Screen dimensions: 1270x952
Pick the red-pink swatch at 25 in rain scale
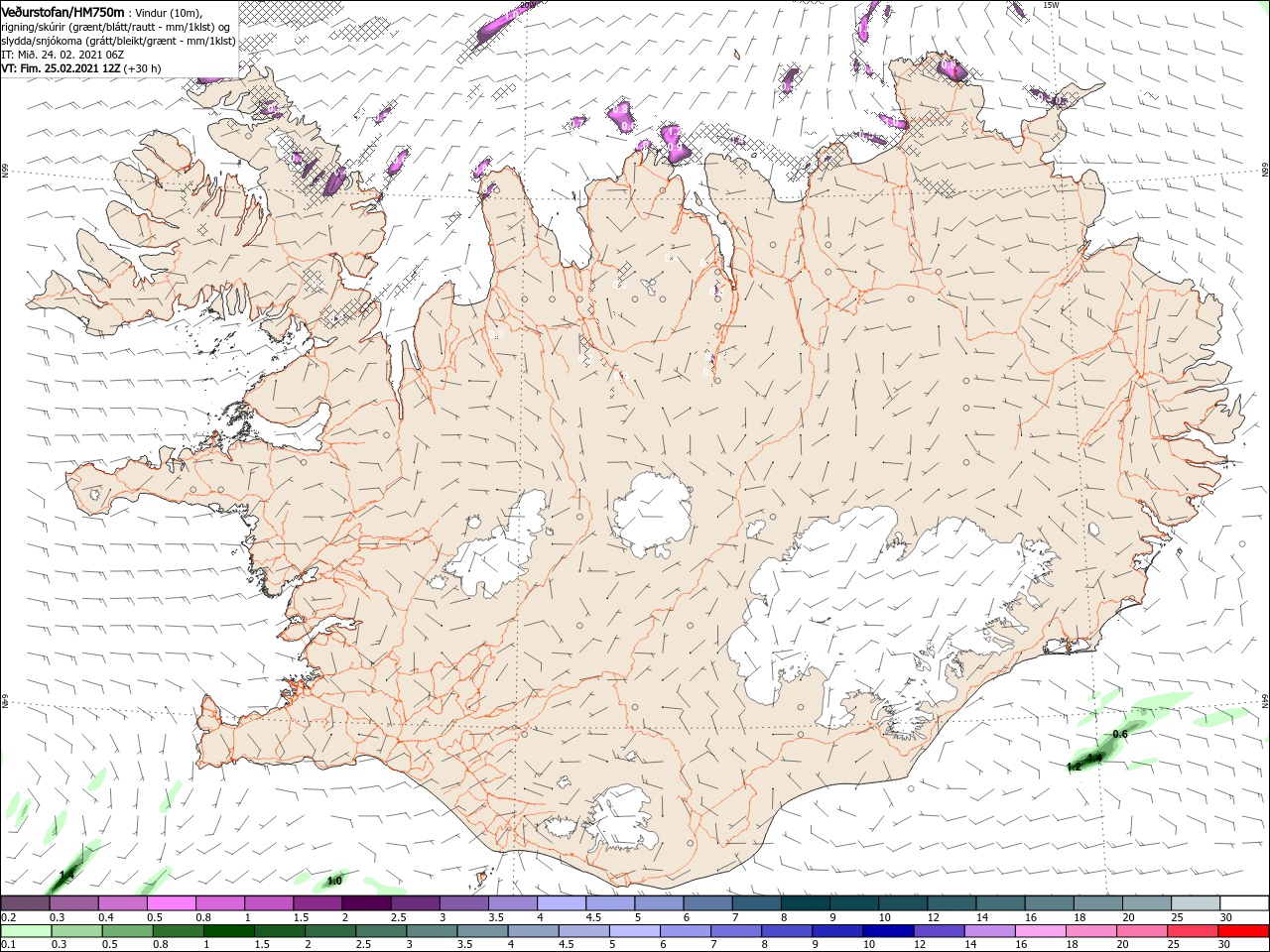click(x=1194, y=931)
